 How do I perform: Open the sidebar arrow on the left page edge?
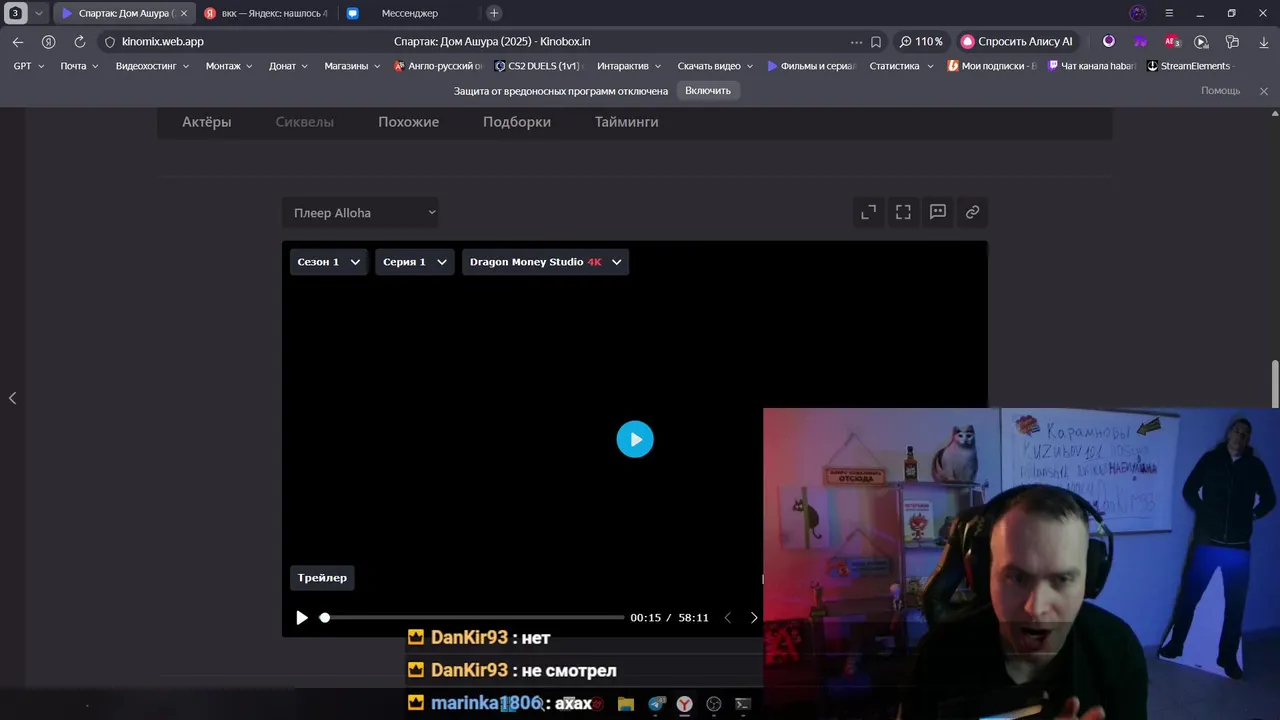pyautogui.click(x=12, y=398)
